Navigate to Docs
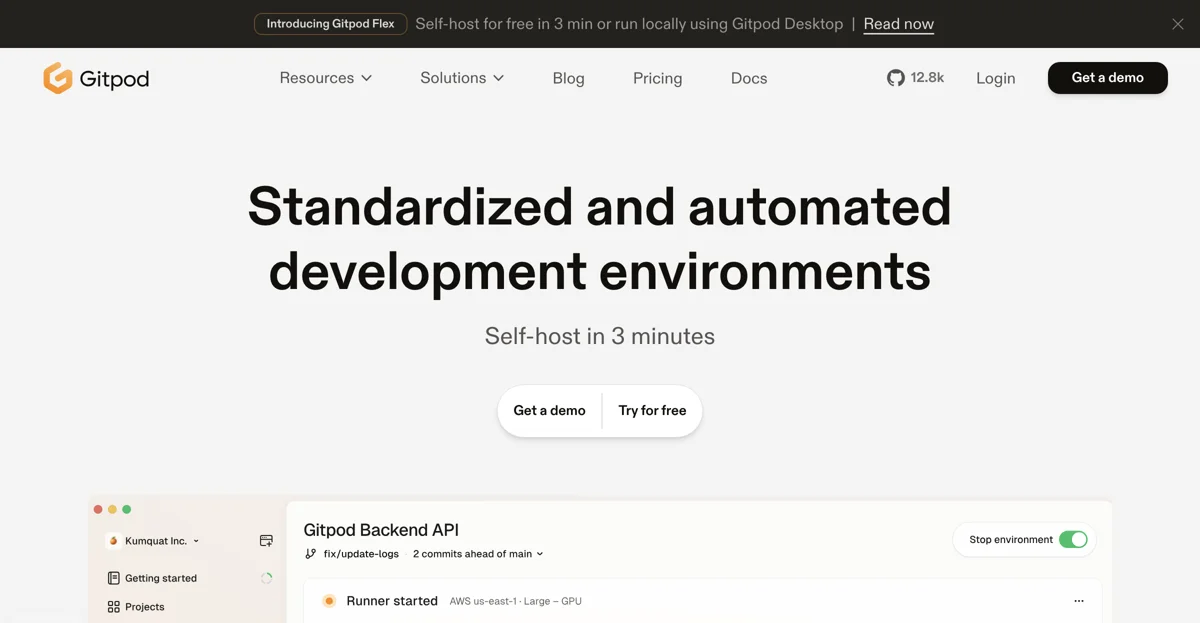This screenshot has height=623, width=1200. (749, 78)
